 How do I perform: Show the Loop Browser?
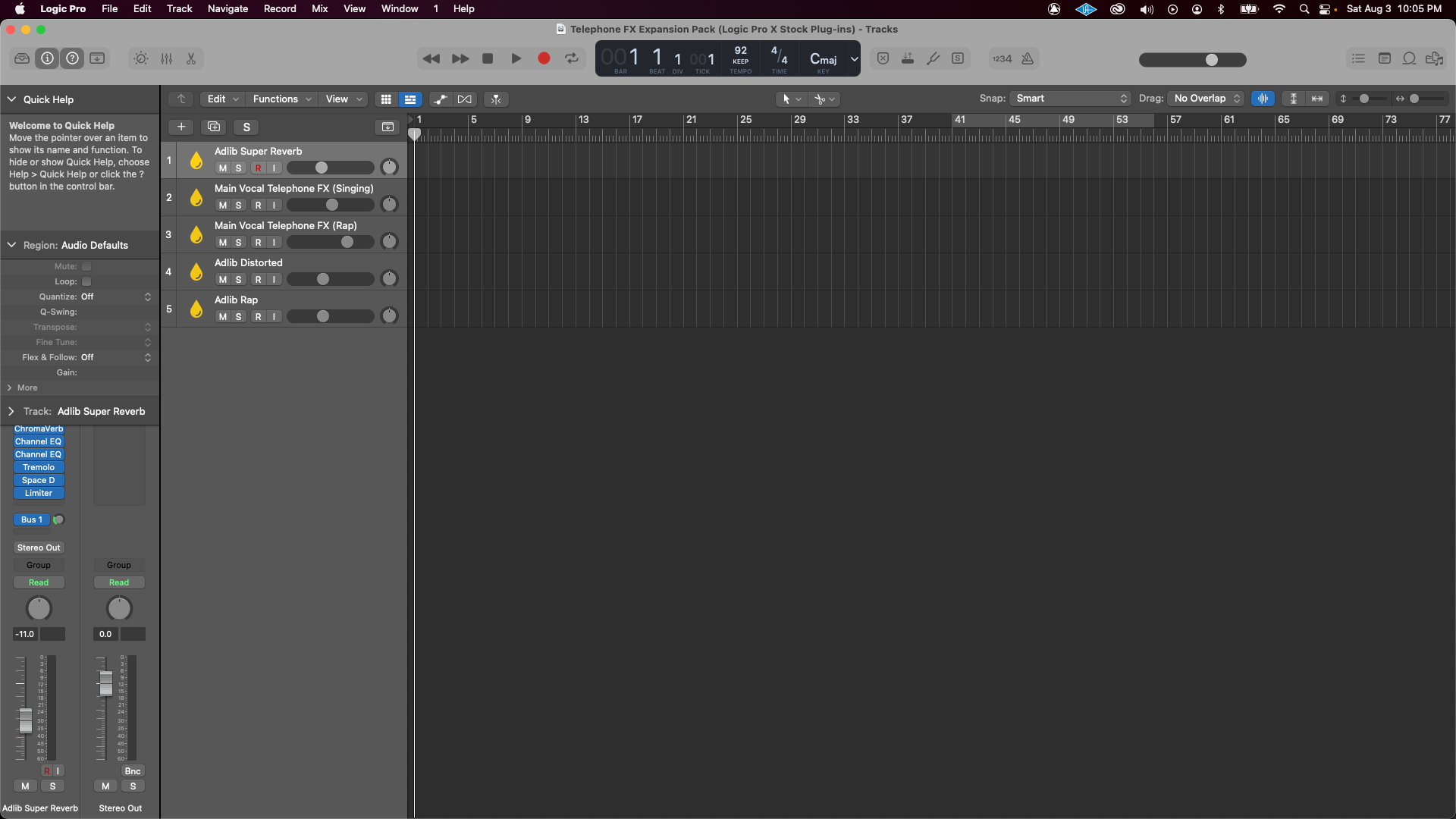tap(1409, 58)
